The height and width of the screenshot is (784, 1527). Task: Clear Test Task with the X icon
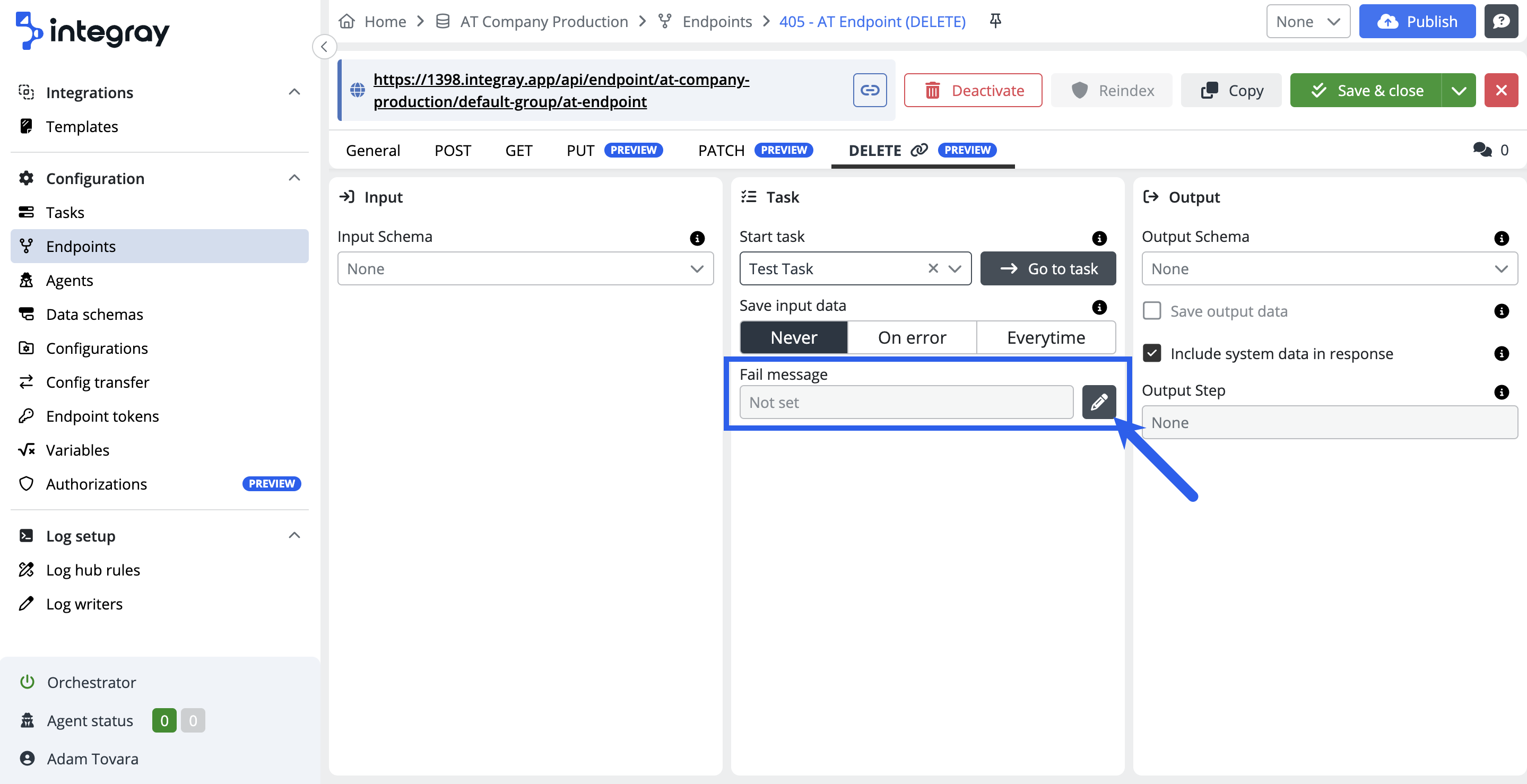(x=933, y=268)
